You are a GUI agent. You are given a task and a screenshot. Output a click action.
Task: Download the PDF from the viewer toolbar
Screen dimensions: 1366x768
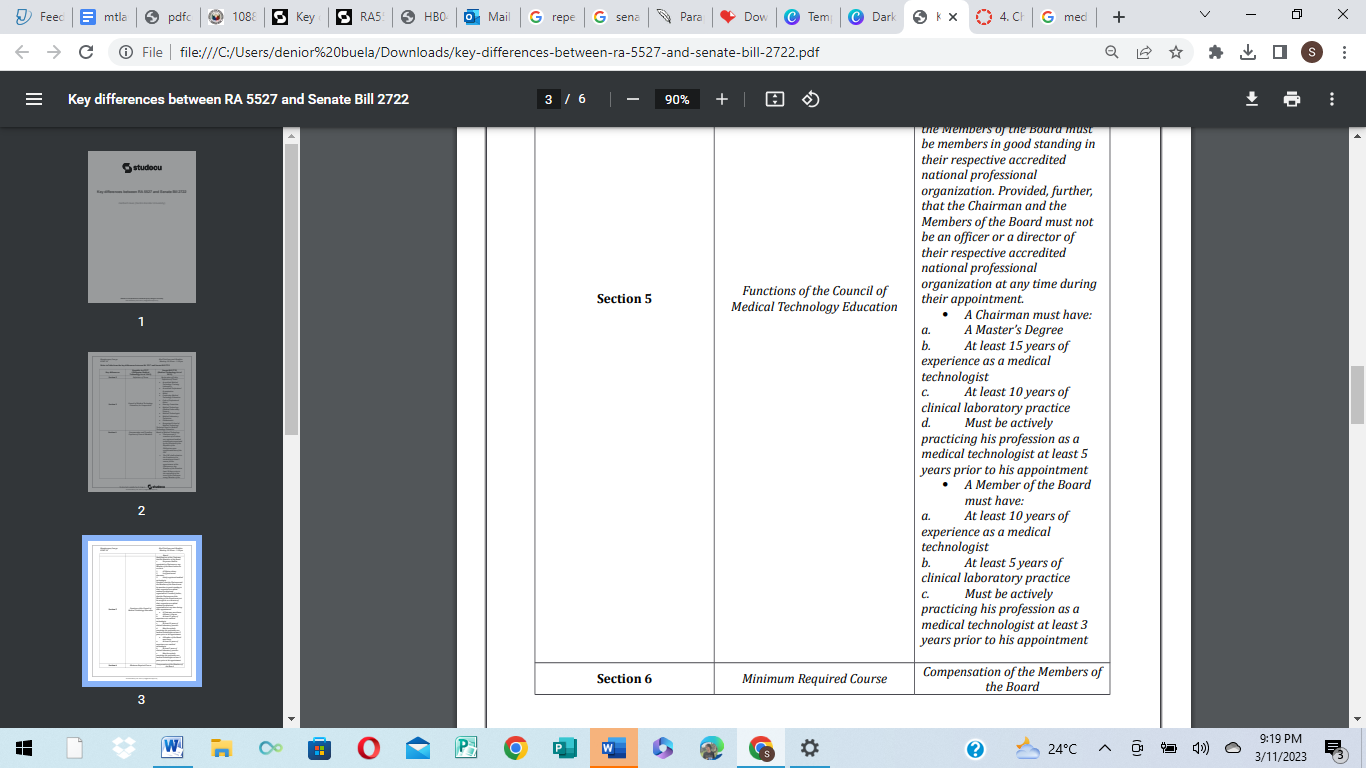click(x=1251, y=99)
